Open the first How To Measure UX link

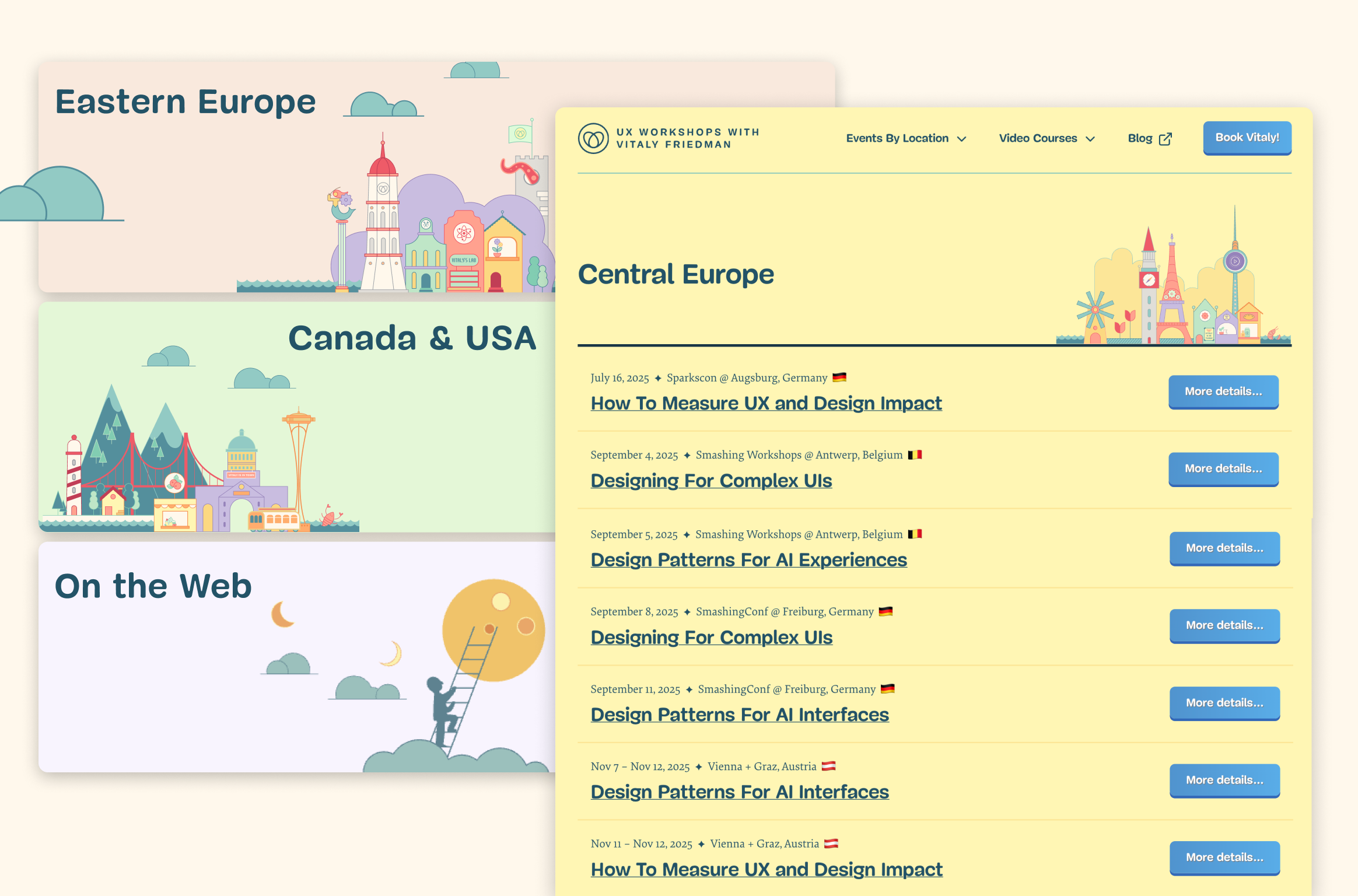(766, 403)
